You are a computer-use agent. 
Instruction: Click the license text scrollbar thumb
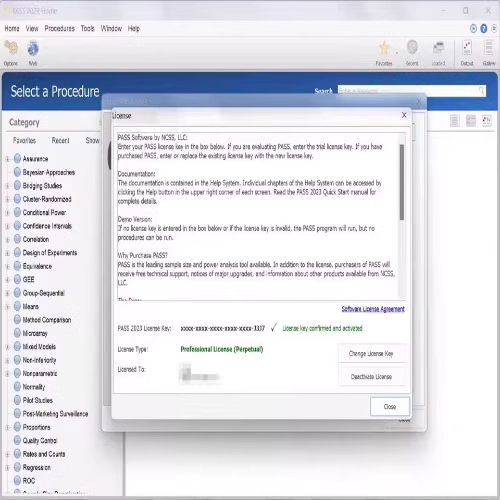[x=402, y=182]
